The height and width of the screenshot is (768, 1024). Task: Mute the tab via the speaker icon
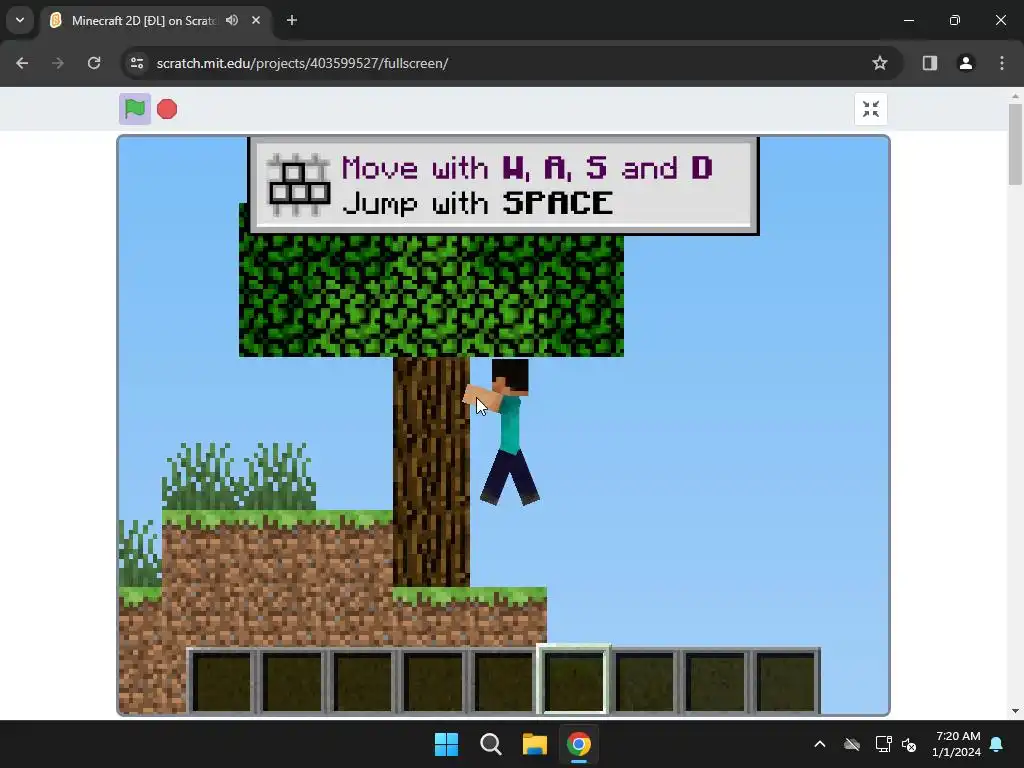coord(232,20)
